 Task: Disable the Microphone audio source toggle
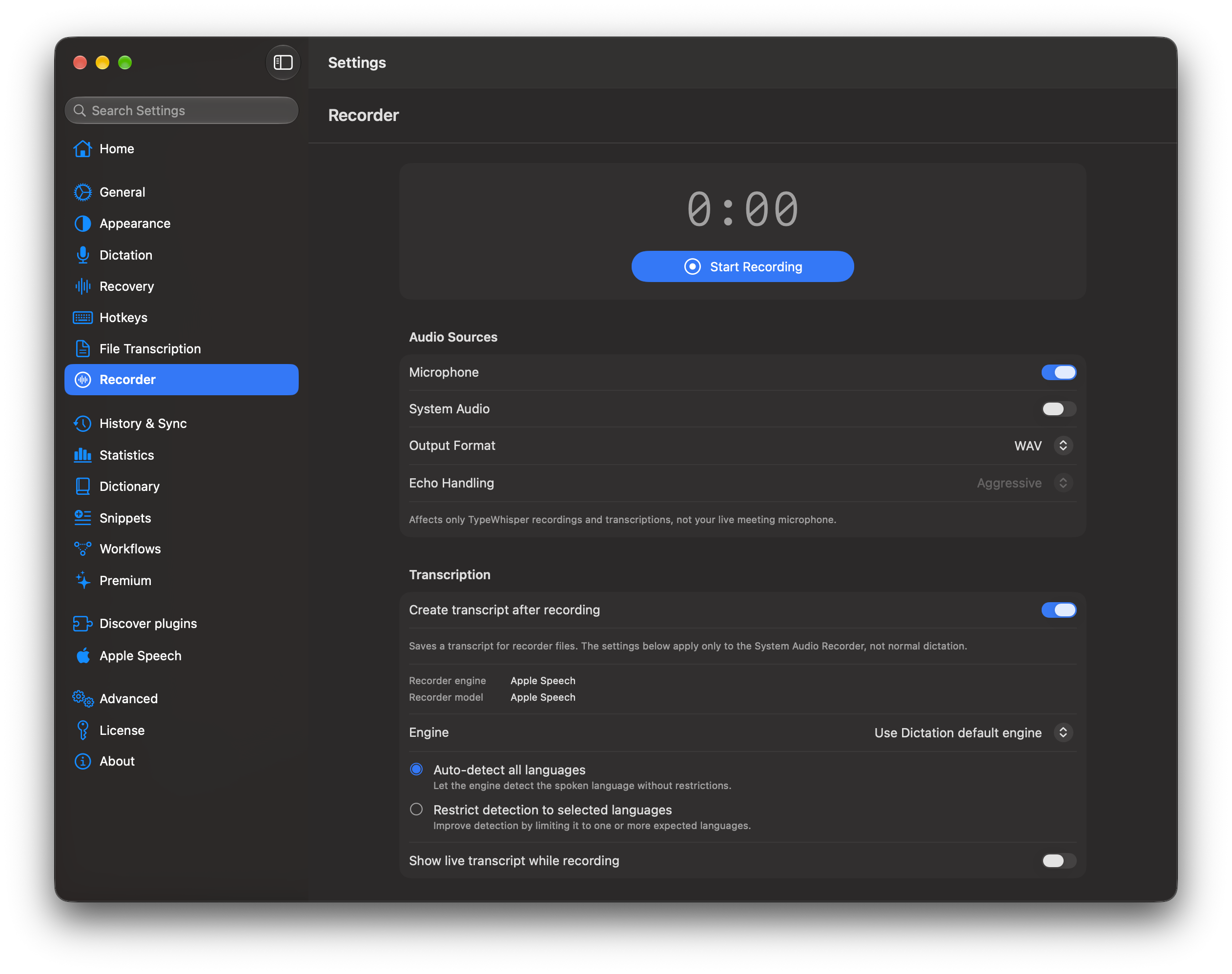click(x=1058, y=372)
